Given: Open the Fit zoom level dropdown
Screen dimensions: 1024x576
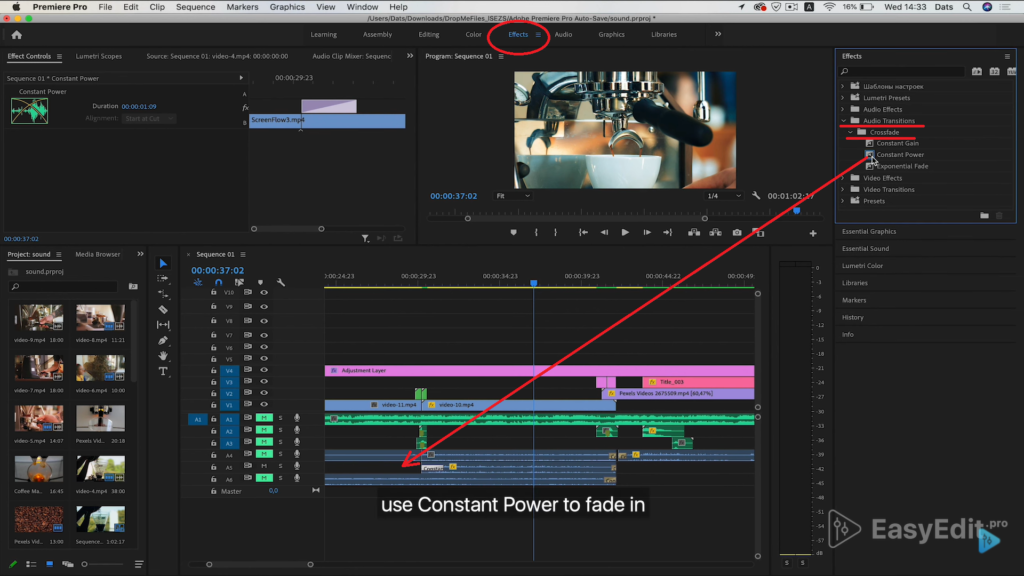Looking at the screenshot, I should pyautogui.click(x=513, y=196).
